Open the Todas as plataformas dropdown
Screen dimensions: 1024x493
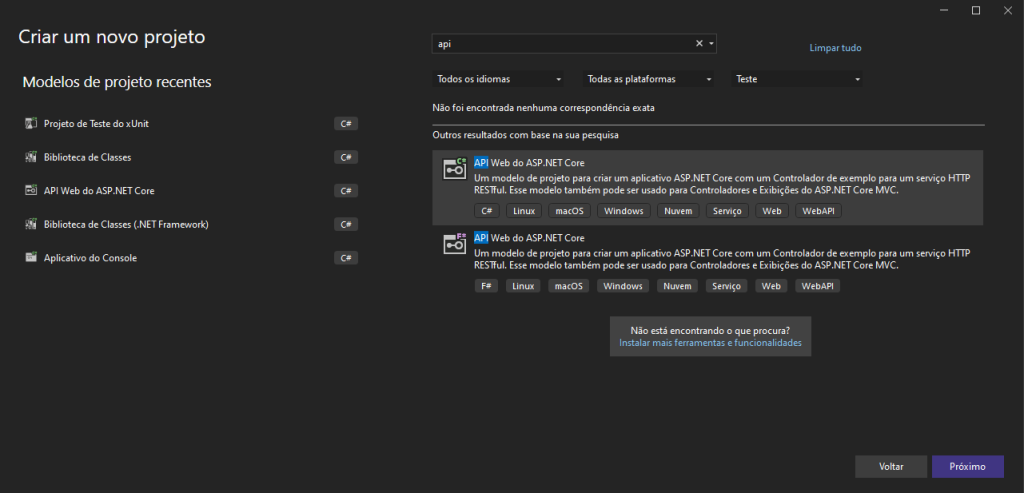(648, 79)
